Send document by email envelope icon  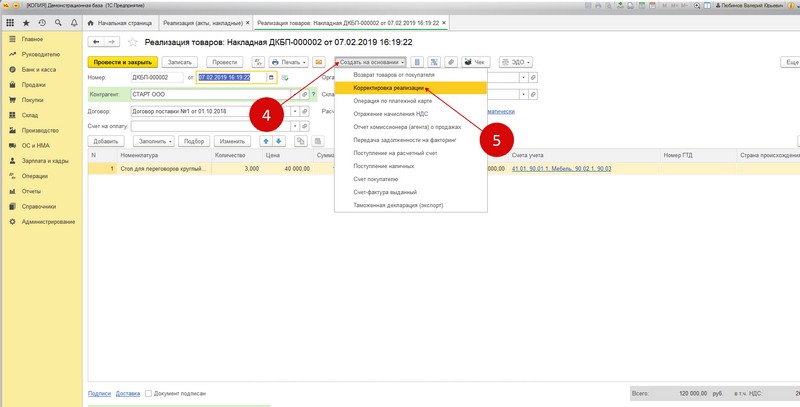tap(319, 62)
